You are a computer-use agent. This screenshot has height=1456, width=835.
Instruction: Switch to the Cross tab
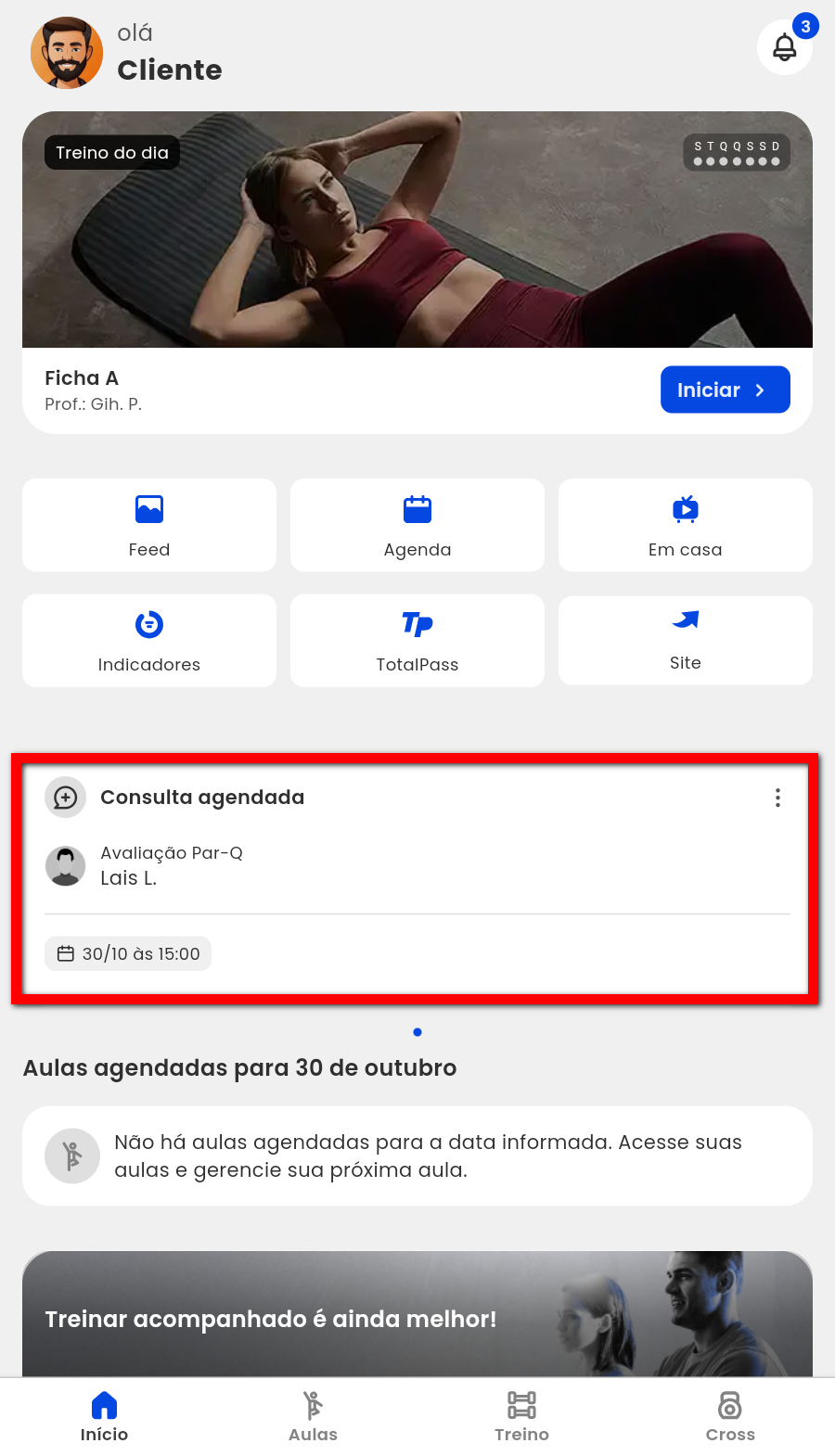tap(730, 1416)
